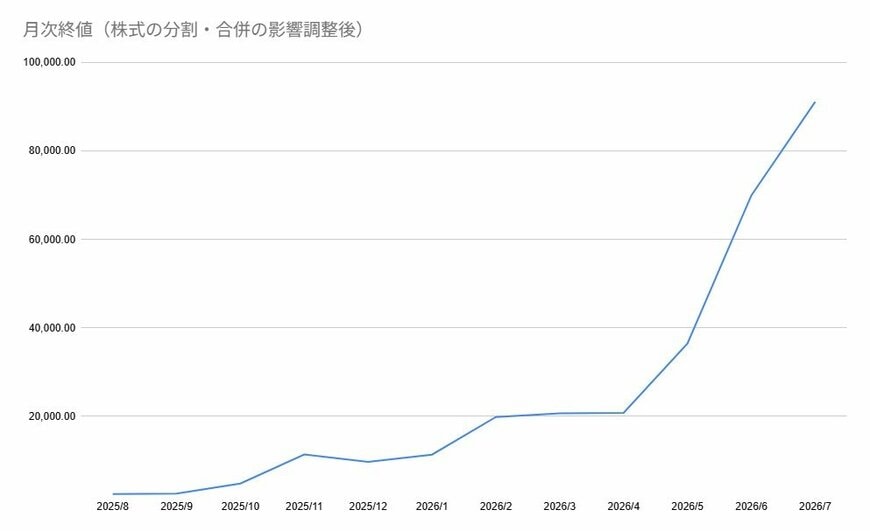The height and width of the screenshot is (531, 870).
Task: Click the 2026/4 x-axis label
Action: click(x=623, y=506)
